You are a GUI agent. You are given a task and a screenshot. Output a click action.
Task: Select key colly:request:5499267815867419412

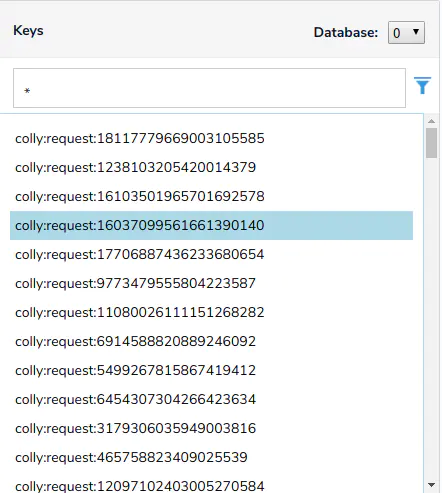211,370
